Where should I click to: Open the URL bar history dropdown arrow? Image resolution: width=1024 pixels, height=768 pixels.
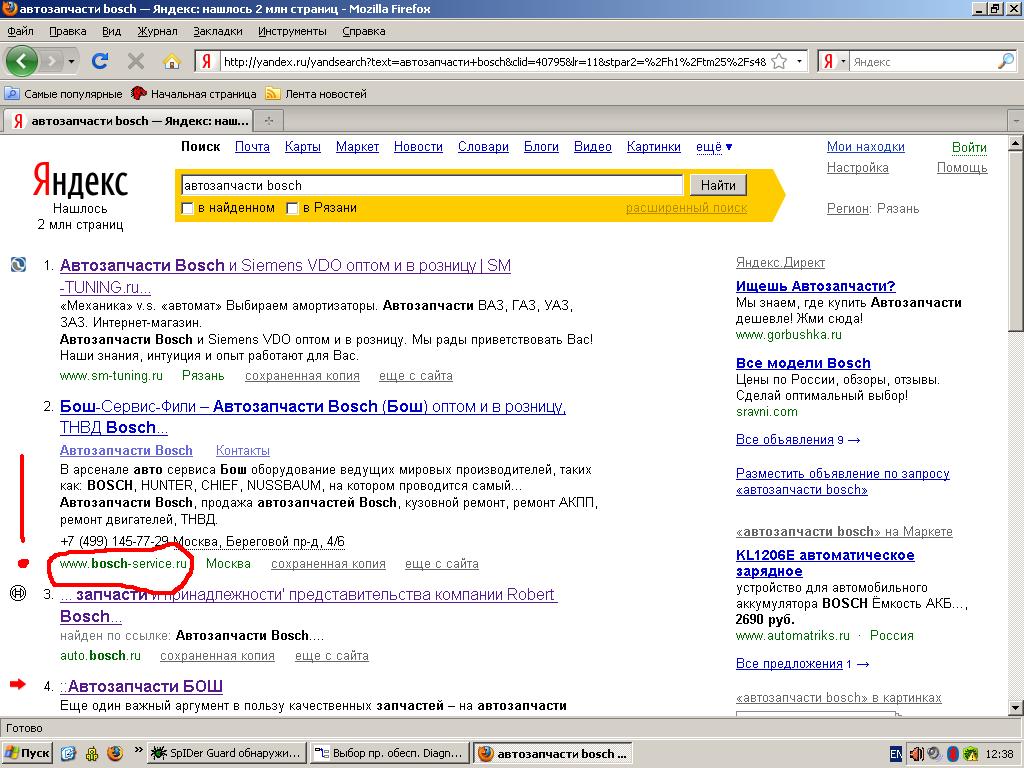point(800,61)
